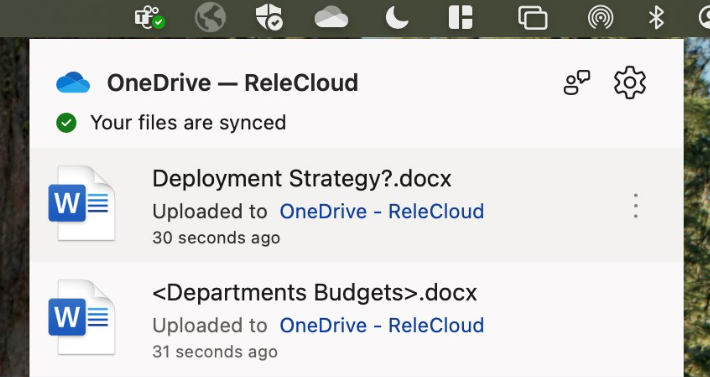This screenshot has height=377, width=710.
Task: Open OneDrive settings gear icon
Action: pyautogui.click(x=630, y=83)
